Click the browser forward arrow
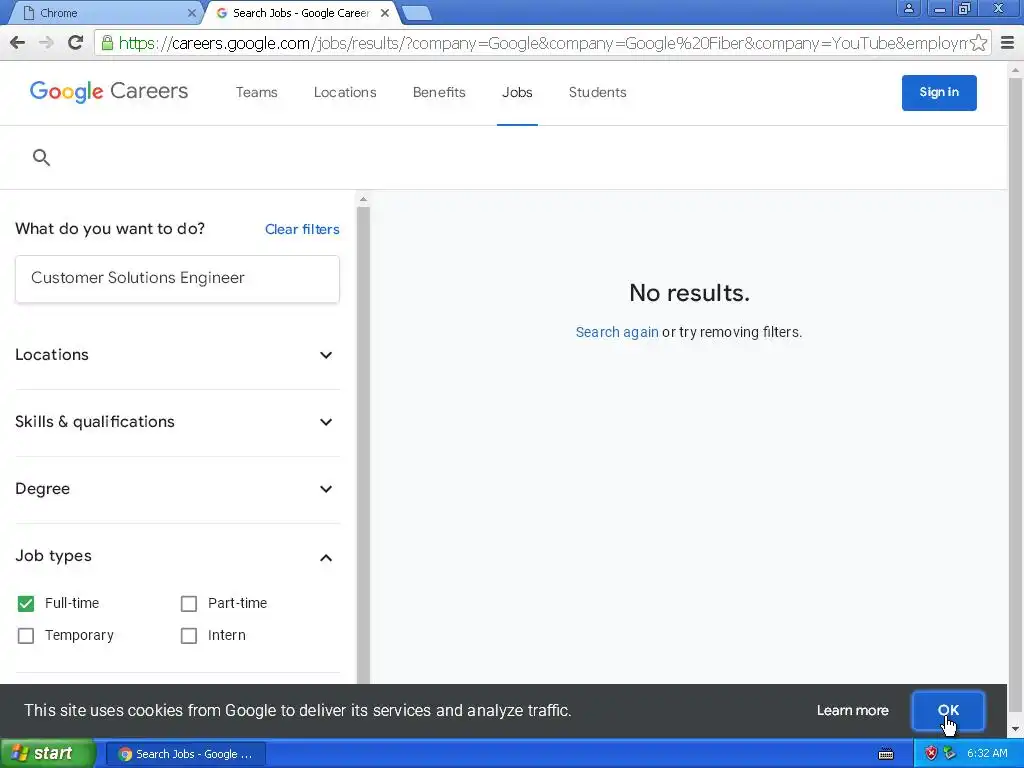 (46, 43)
